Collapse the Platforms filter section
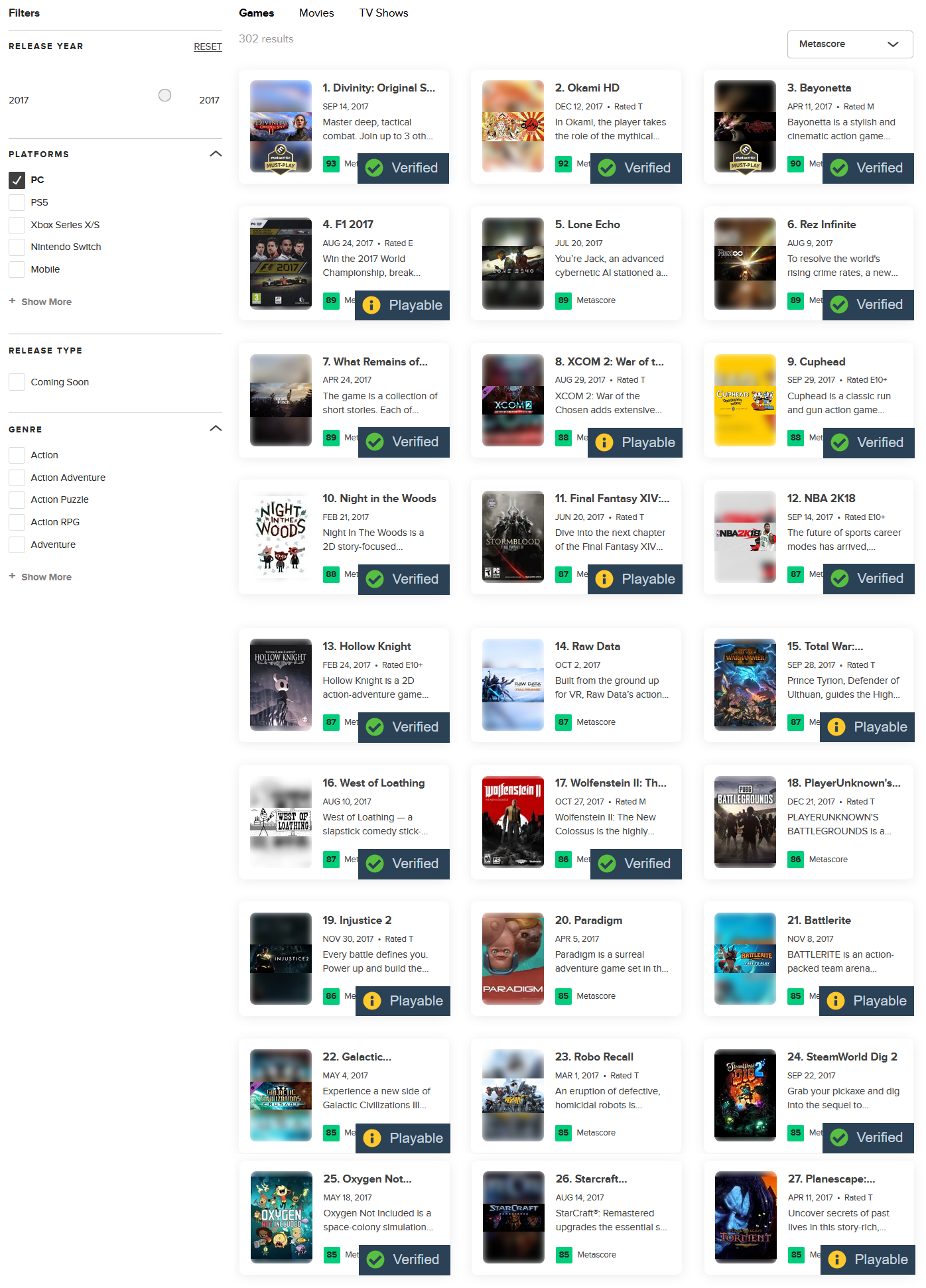 coord(216,154)
